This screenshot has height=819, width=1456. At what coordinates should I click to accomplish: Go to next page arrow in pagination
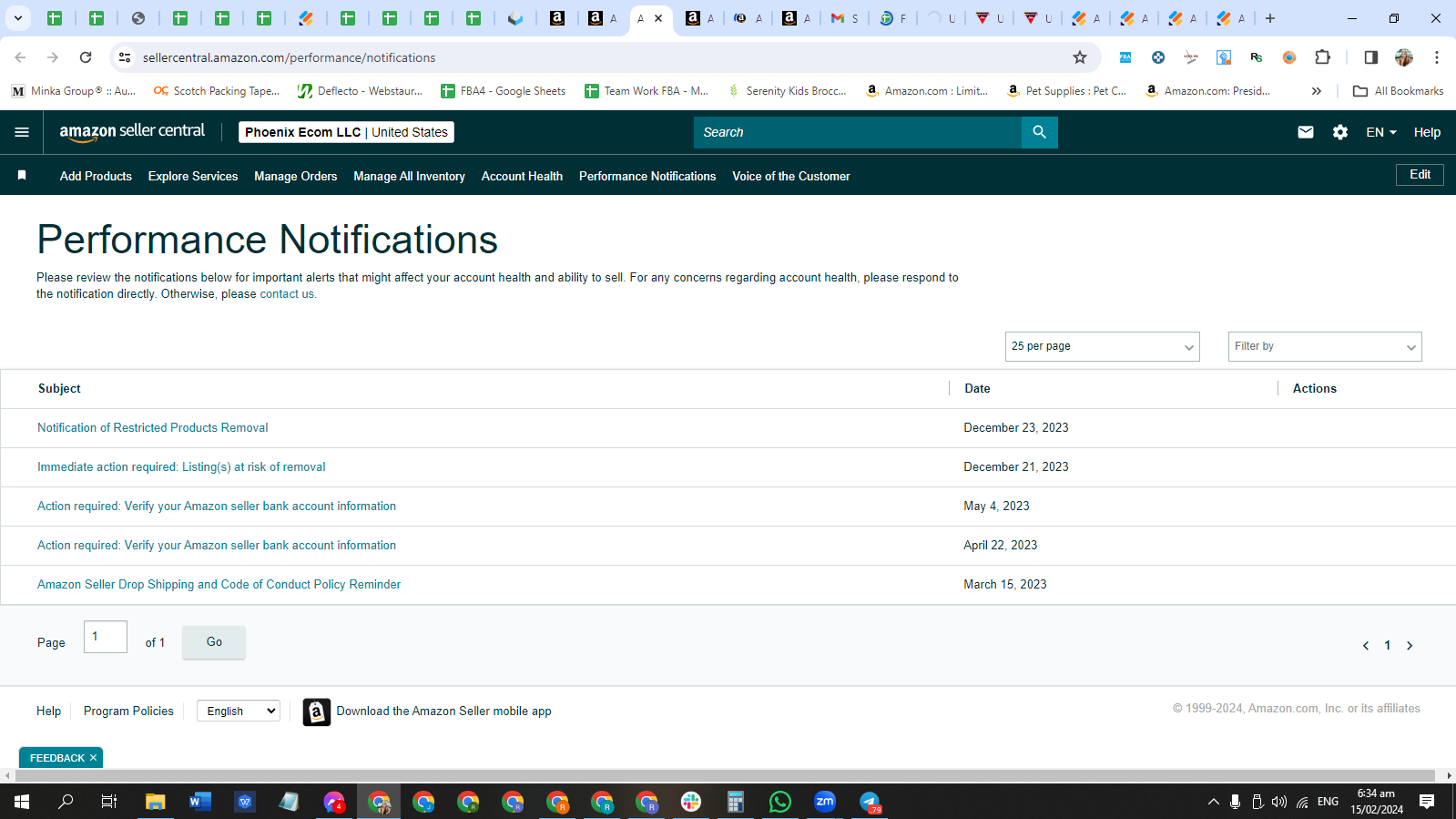click(1410, 646)
